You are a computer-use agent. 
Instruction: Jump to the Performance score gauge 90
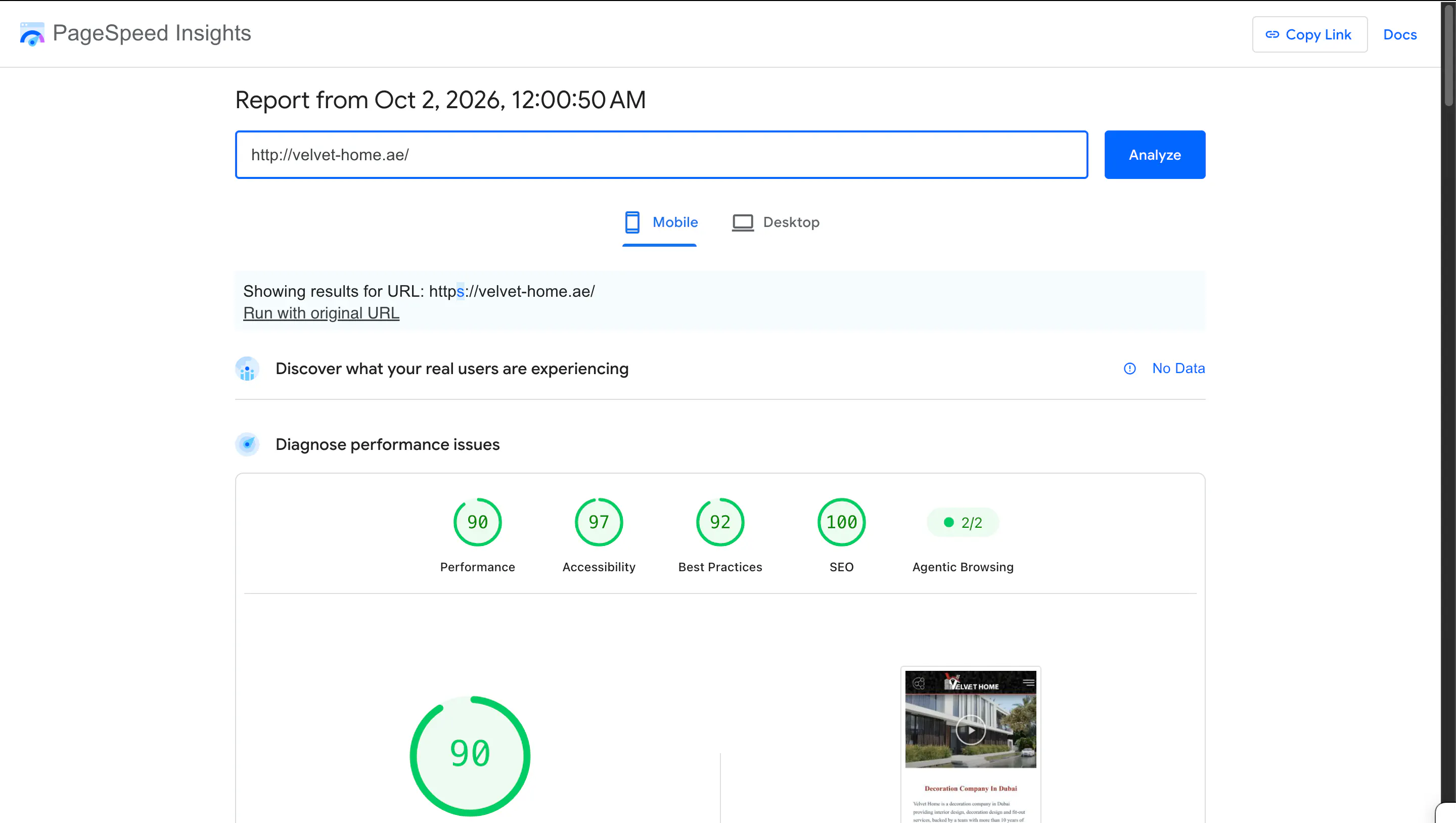[477, 522]
